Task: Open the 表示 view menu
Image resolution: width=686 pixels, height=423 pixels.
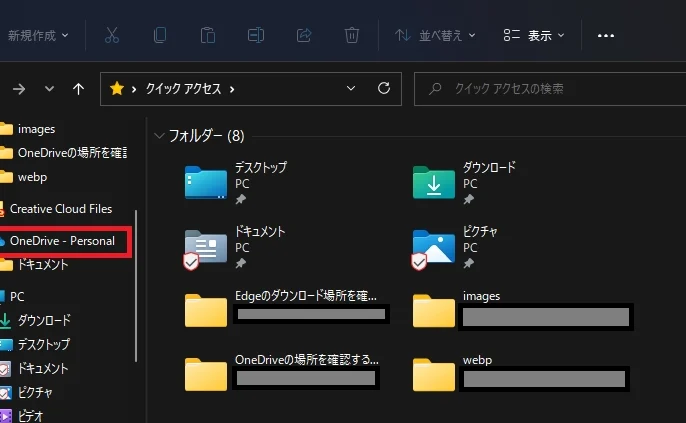Action: (534, 35)
